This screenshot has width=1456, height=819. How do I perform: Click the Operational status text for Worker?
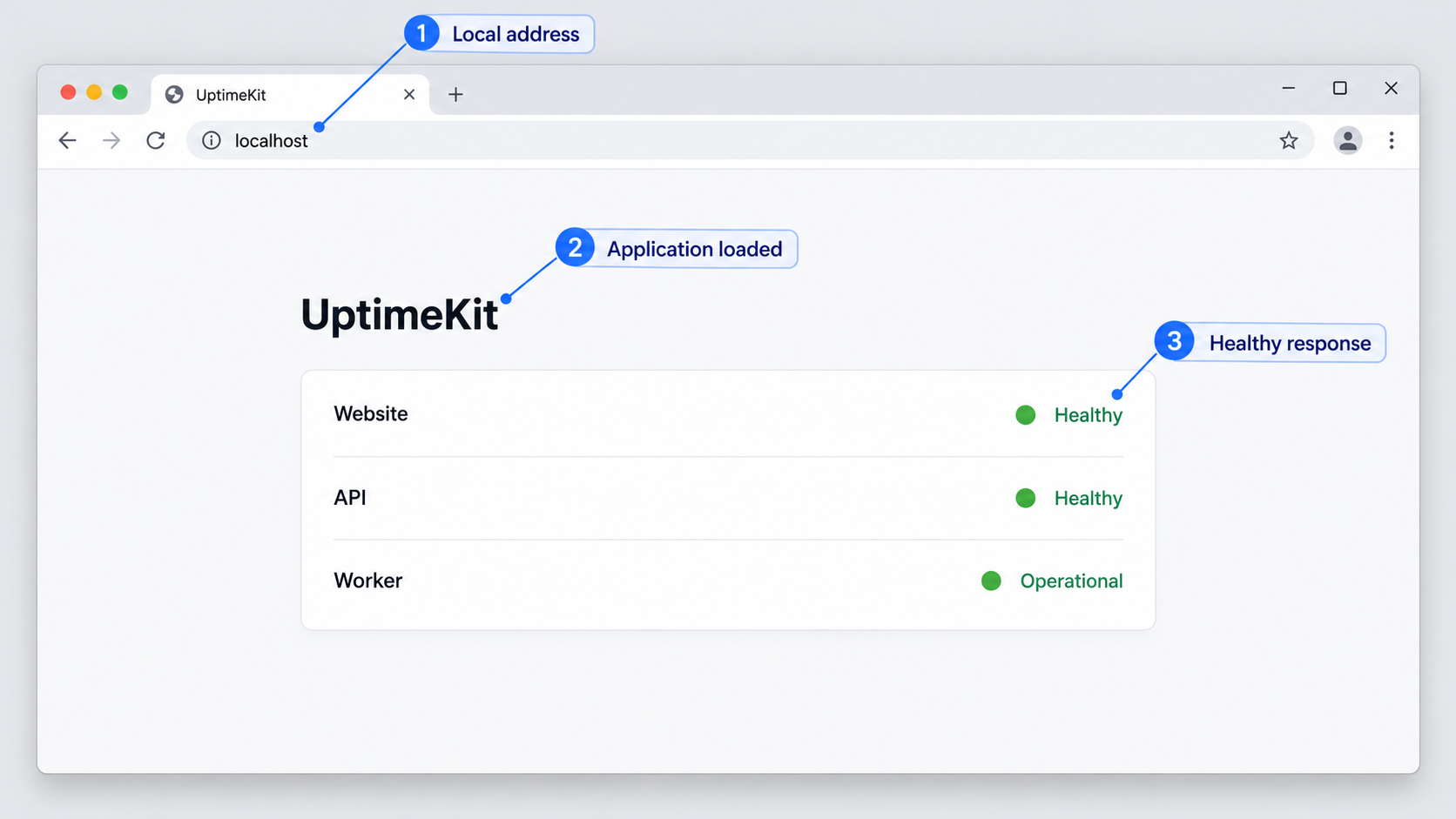(x=1071, y=581)
